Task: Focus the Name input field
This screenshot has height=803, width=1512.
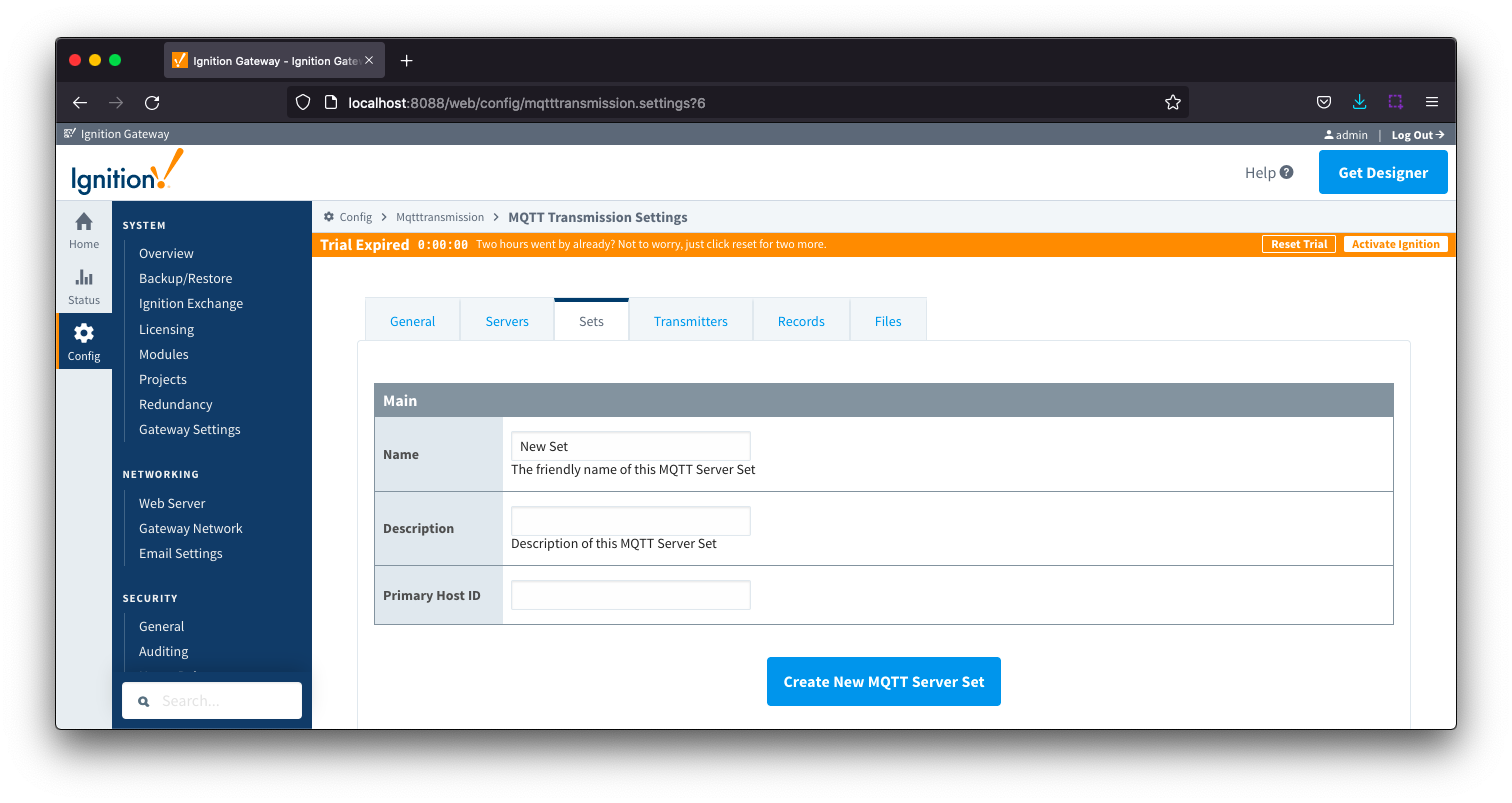Action: [x=631, y=446]
